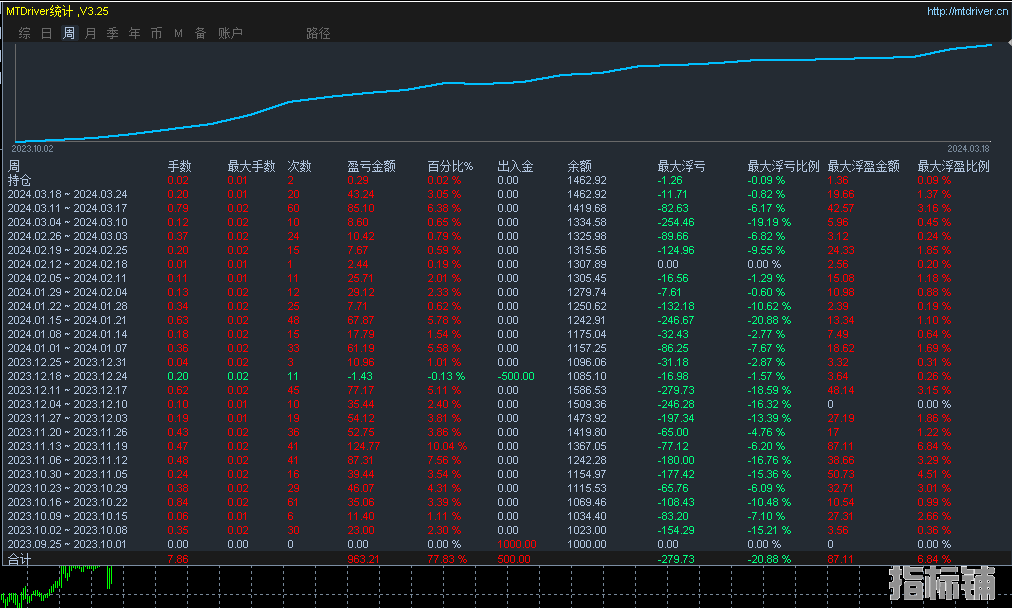Open the 月 monthly statistics tab
Image resolution: width=1012 pixels, height=608 pixels.
click(x=90, y=33)
